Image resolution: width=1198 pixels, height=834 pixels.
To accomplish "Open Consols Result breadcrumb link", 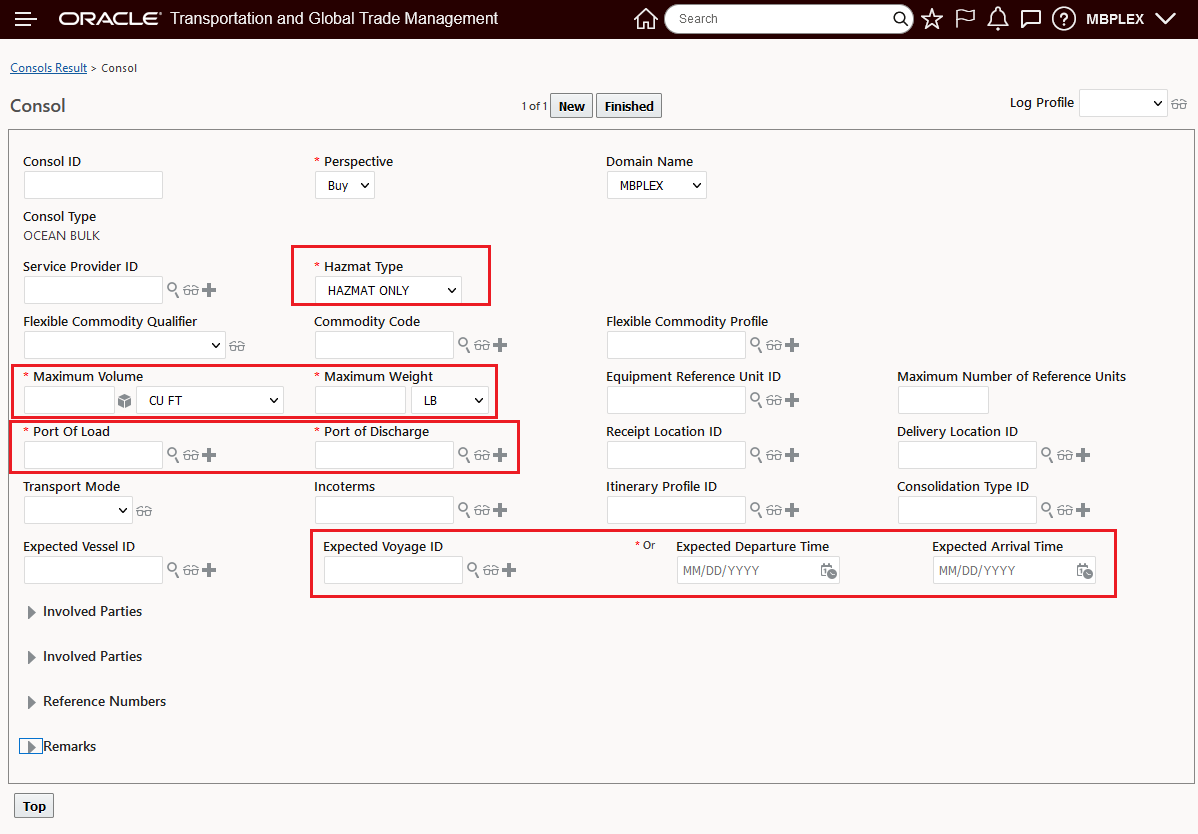I will [49, 68].
